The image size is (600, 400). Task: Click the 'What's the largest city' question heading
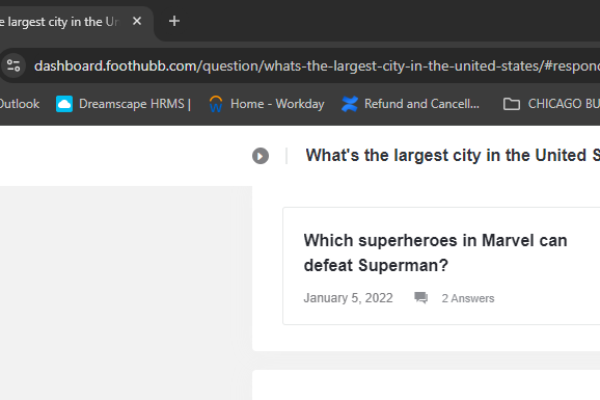pos(450,155)
